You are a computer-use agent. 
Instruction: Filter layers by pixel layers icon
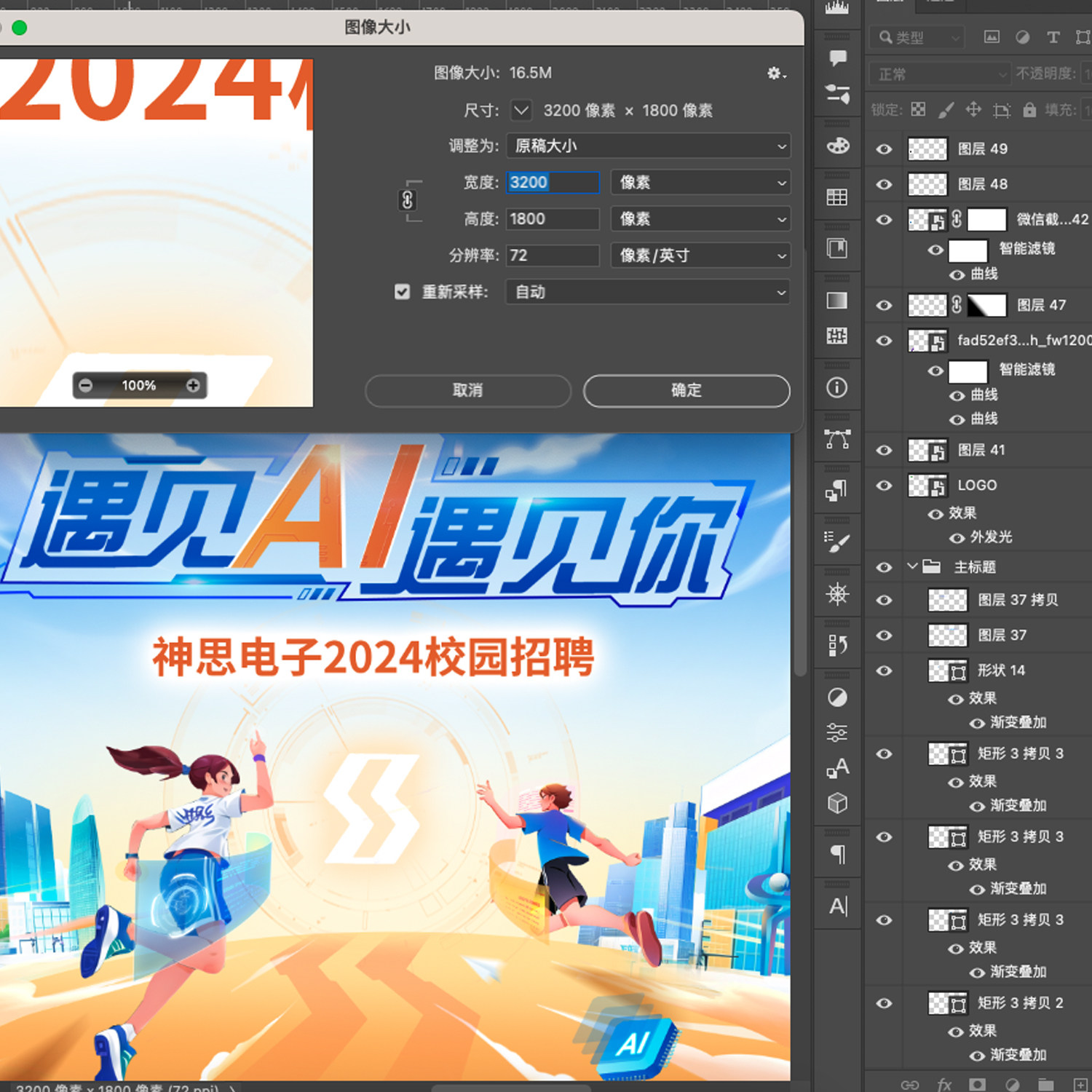point(992,37)
